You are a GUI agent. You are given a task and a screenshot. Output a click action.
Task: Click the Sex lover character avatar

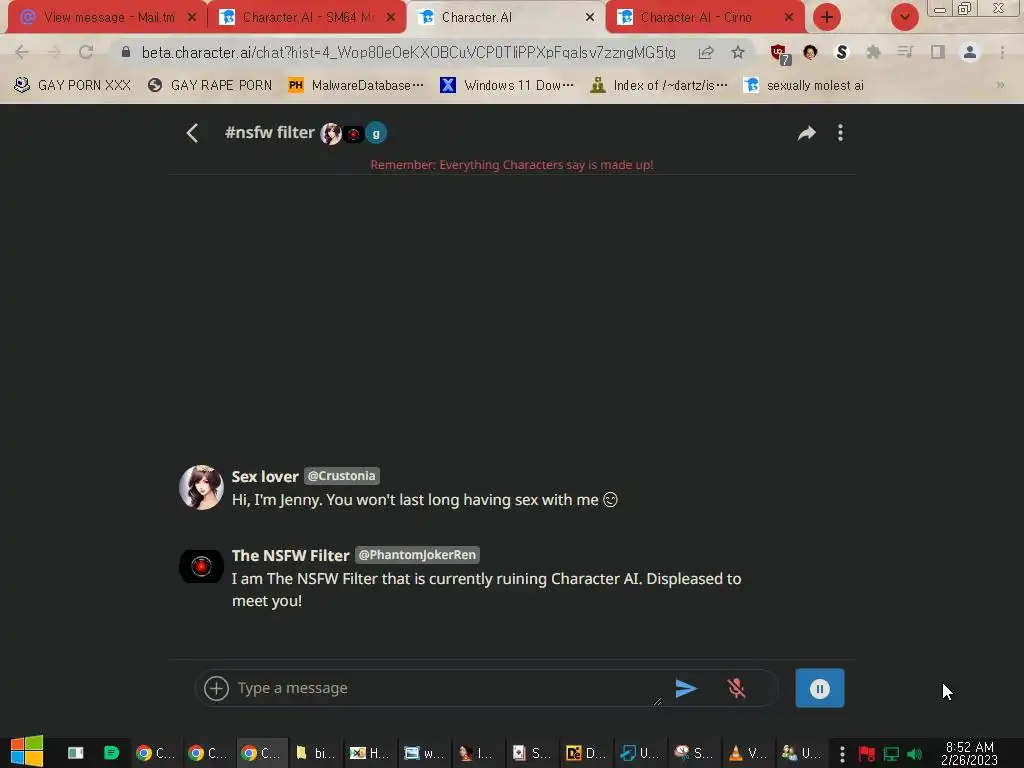(x=201, y=487)
